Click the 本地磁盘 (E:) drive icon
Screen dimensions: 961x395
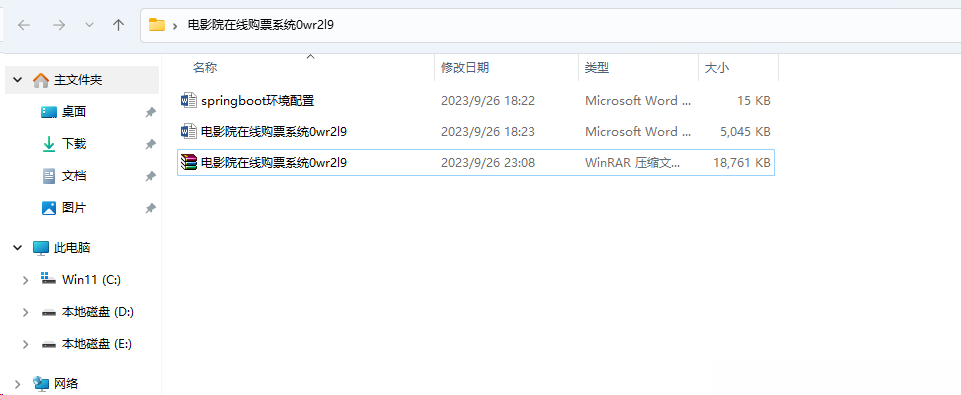point(49,344)
